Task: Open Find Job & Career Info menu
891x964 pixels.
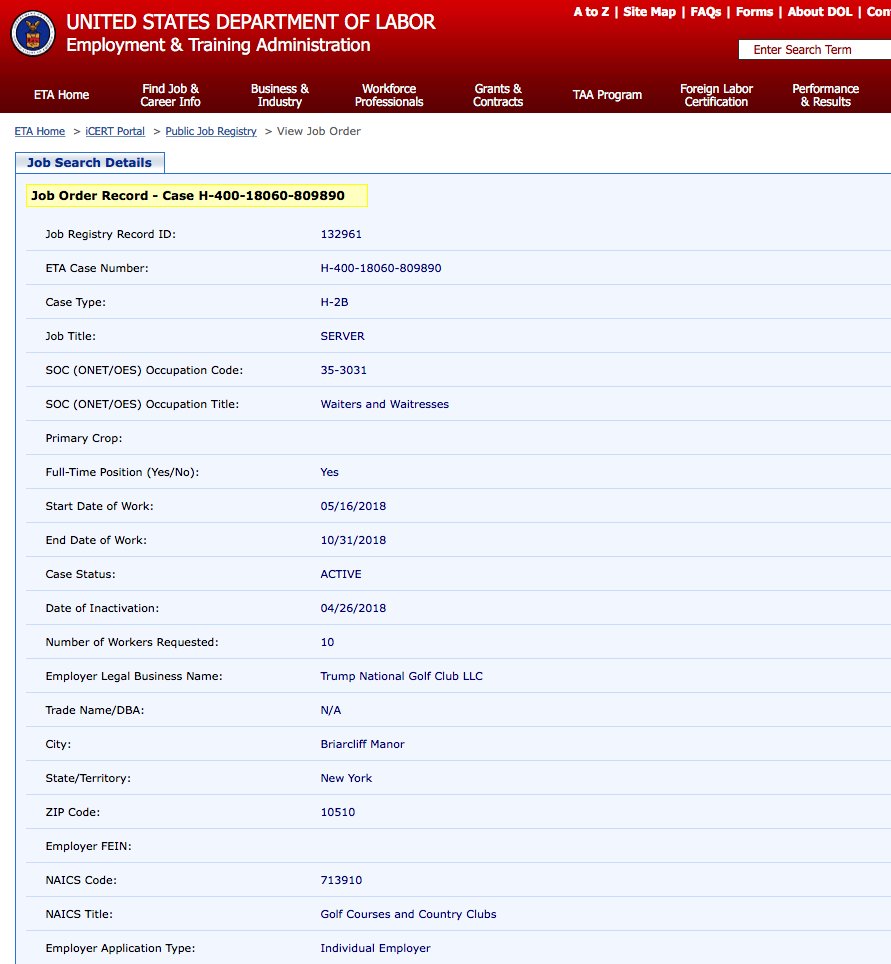Action: (x=170, y=95)
